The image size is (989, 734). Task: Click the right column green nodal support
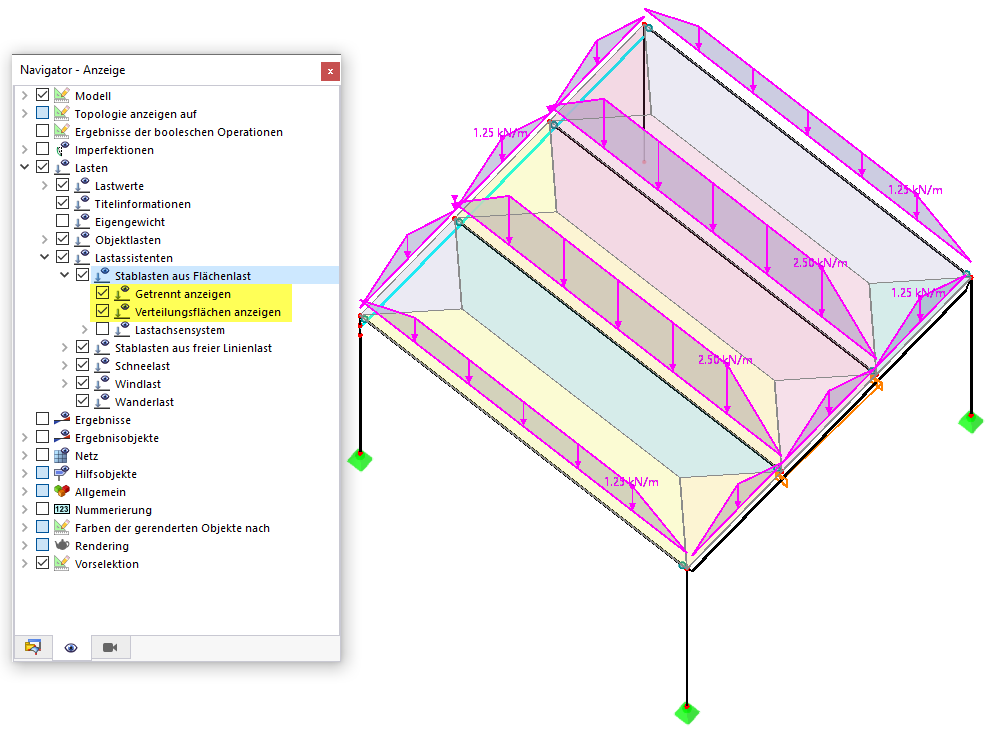971,421
